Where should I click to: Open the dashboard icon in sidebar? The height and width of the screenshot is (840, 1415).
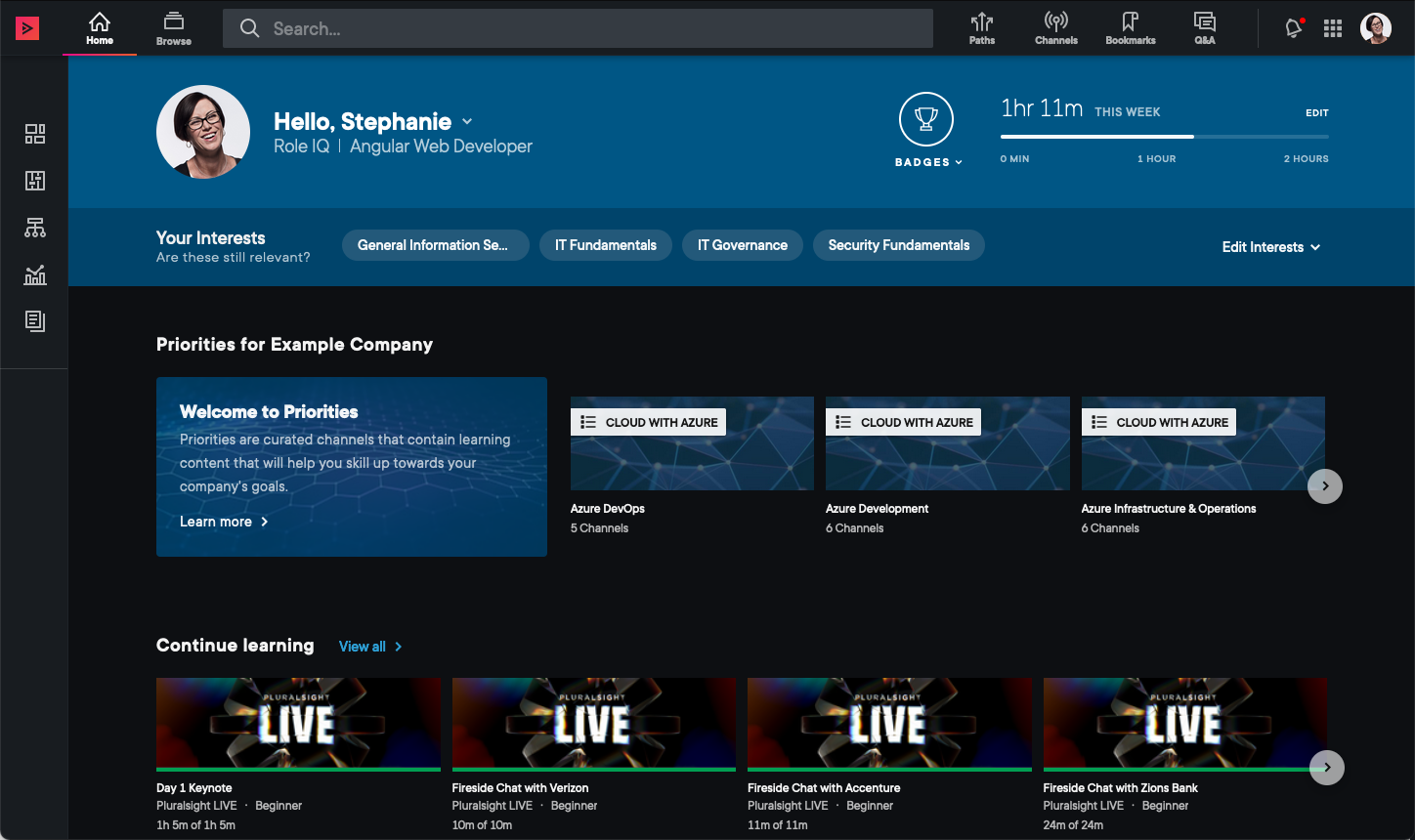point(35,134)
